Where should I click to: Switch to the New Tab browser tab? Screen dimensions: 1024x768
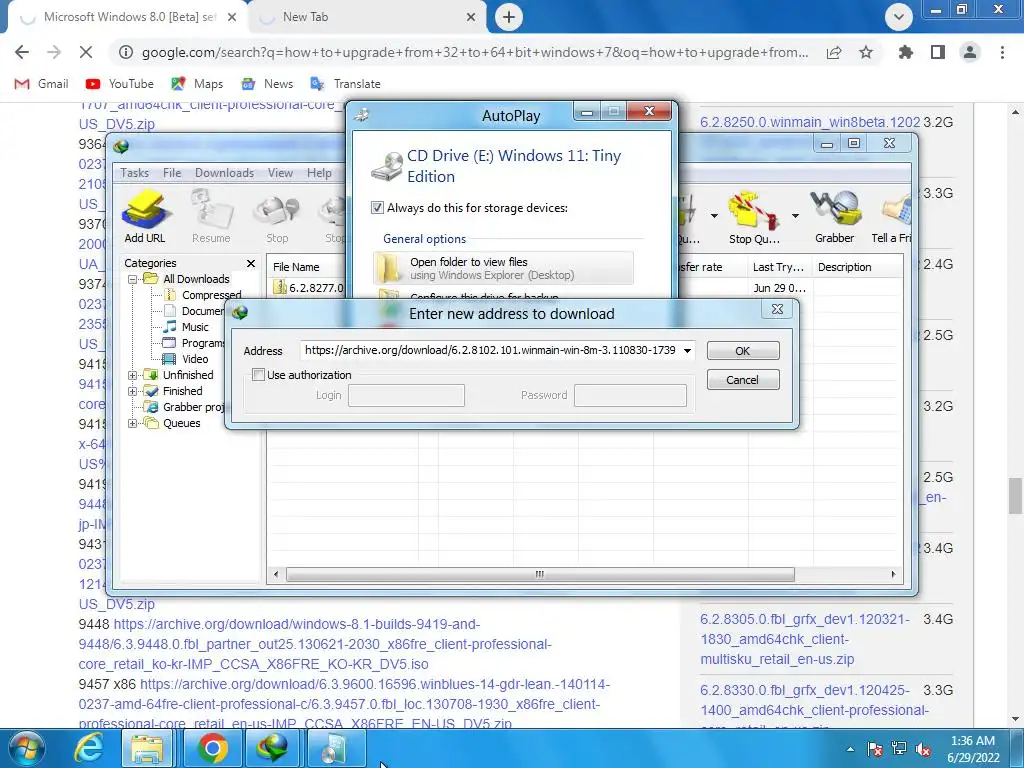[x=368, y=18]
